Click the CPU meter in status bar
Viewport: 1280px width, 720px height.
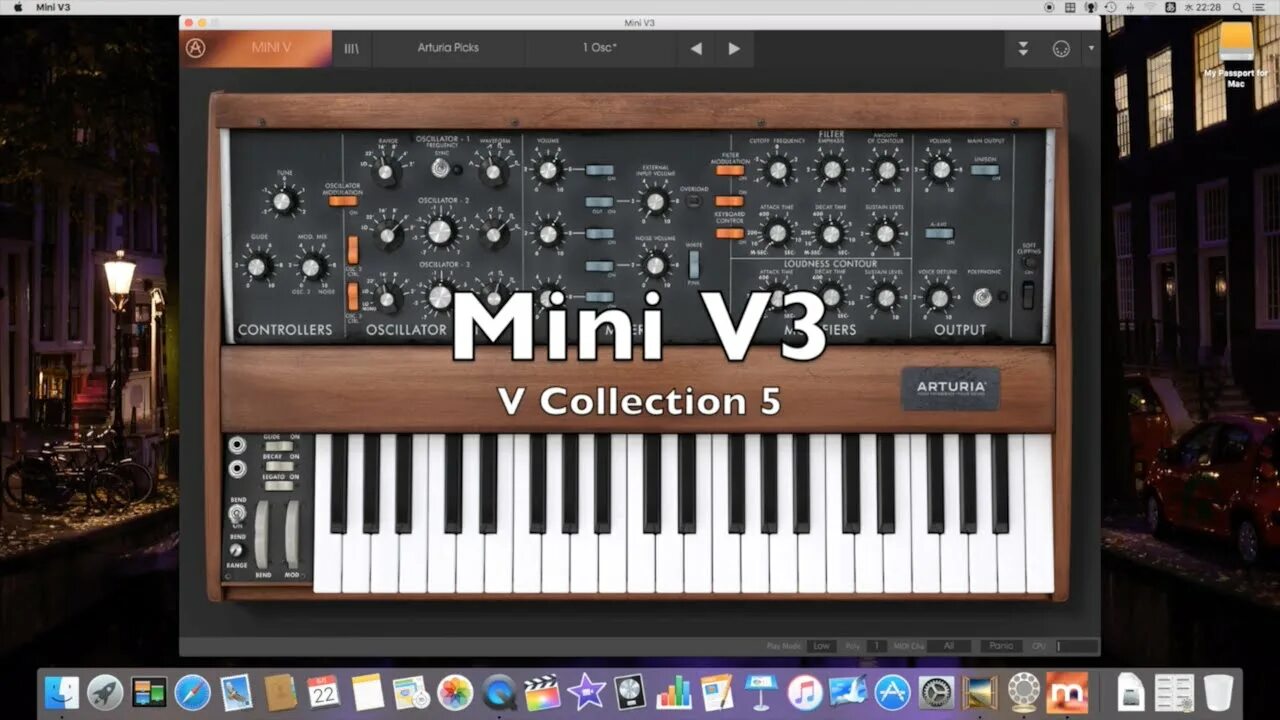pos(1078,646)
